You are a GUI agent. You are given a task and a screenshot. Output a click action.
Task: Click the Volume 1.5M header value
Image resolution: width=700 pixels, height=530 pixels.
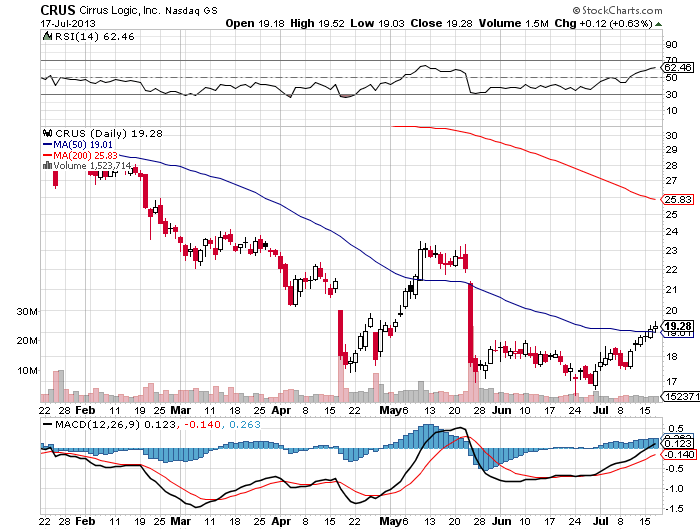[513, 23]
